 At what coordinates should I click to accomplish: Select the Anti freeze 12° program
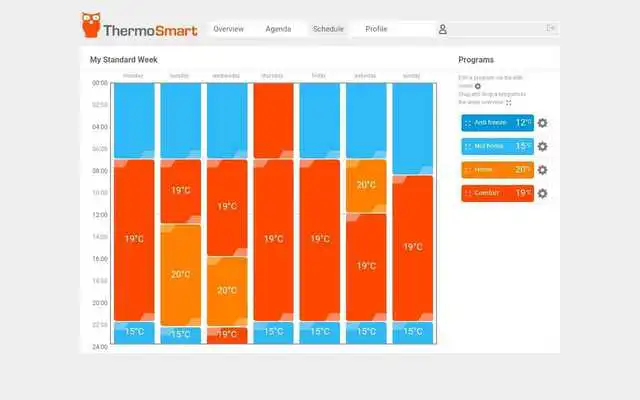498,123
